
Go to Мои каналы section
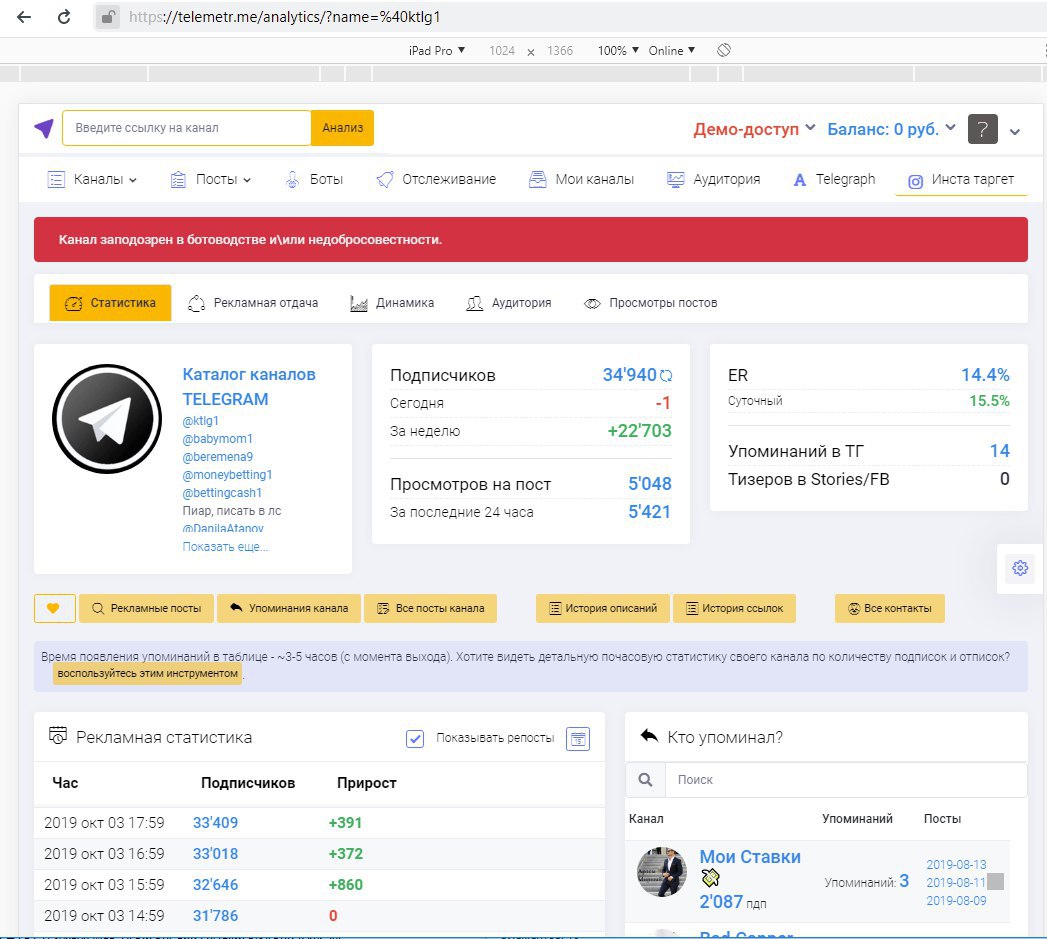[581, 179]
